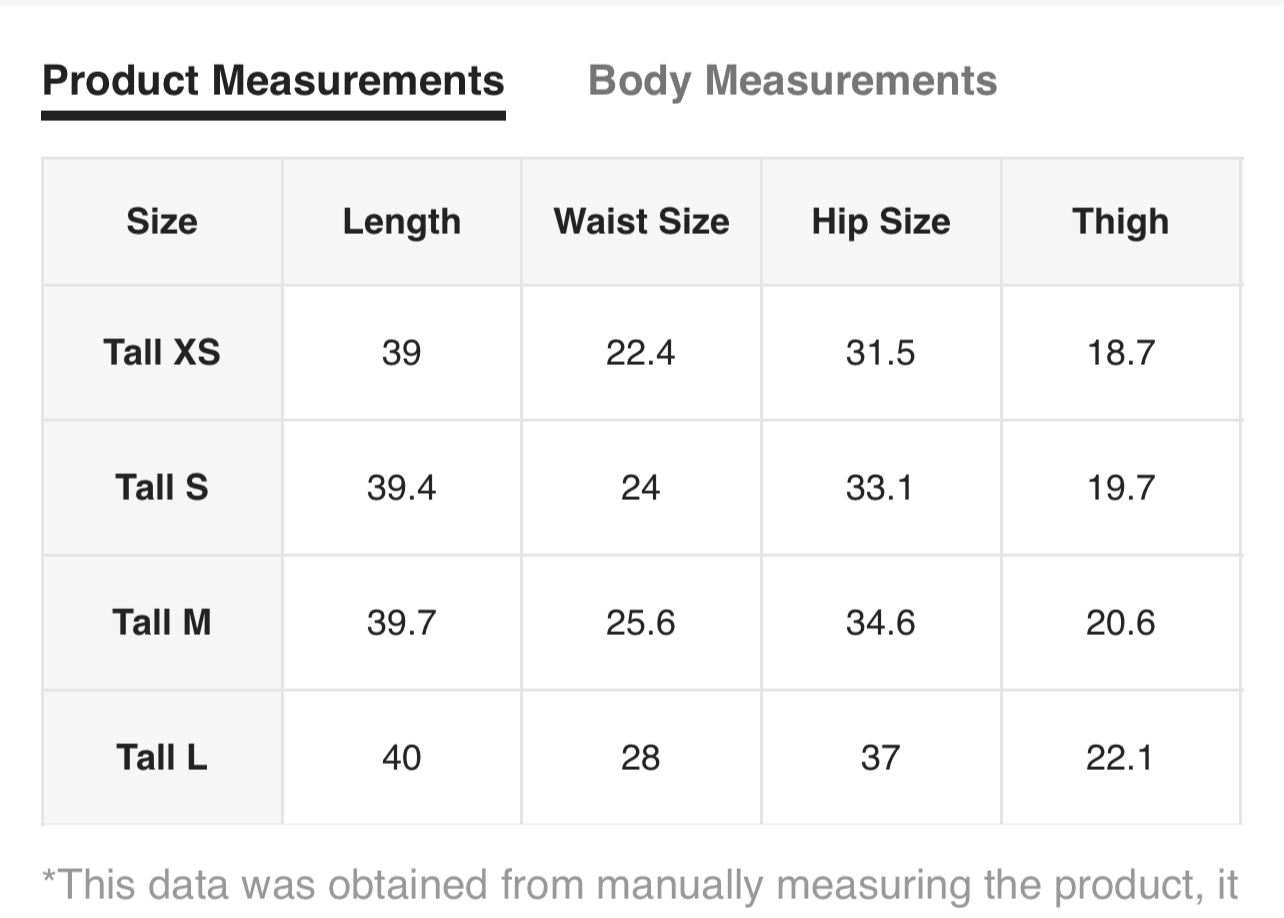Click the Tall XS waist value 22.4

(640, 352)
